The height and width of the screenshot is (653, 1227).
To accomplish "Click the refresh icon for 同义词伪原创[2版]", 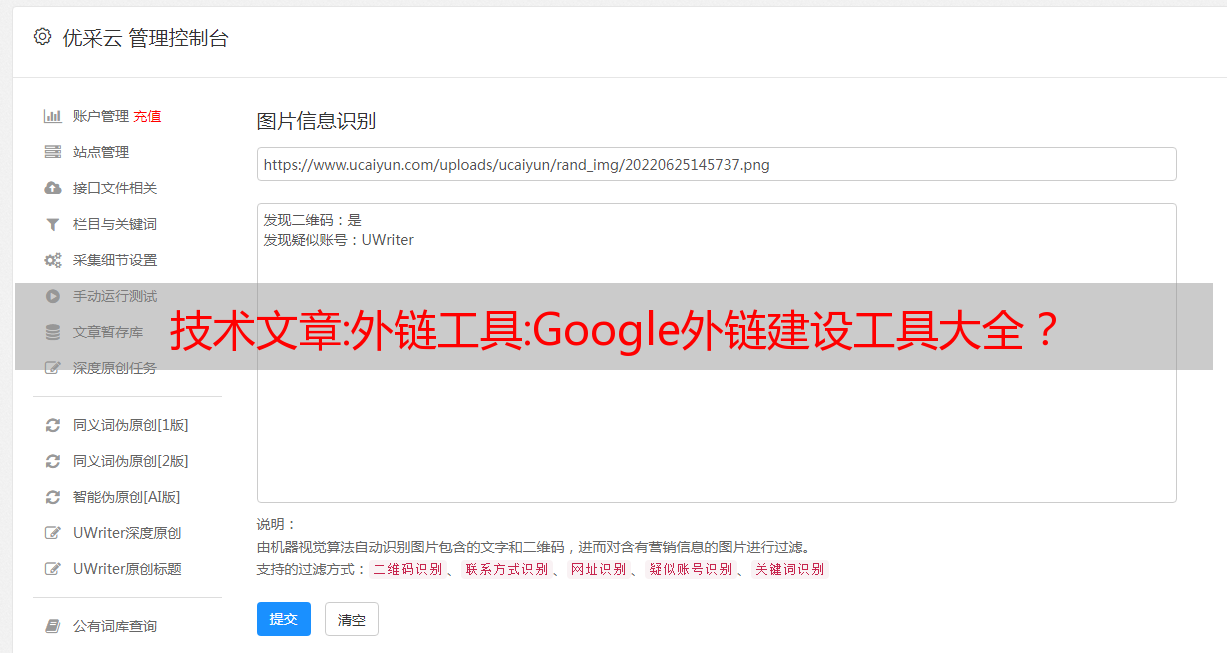I will [x=53, y=461].
